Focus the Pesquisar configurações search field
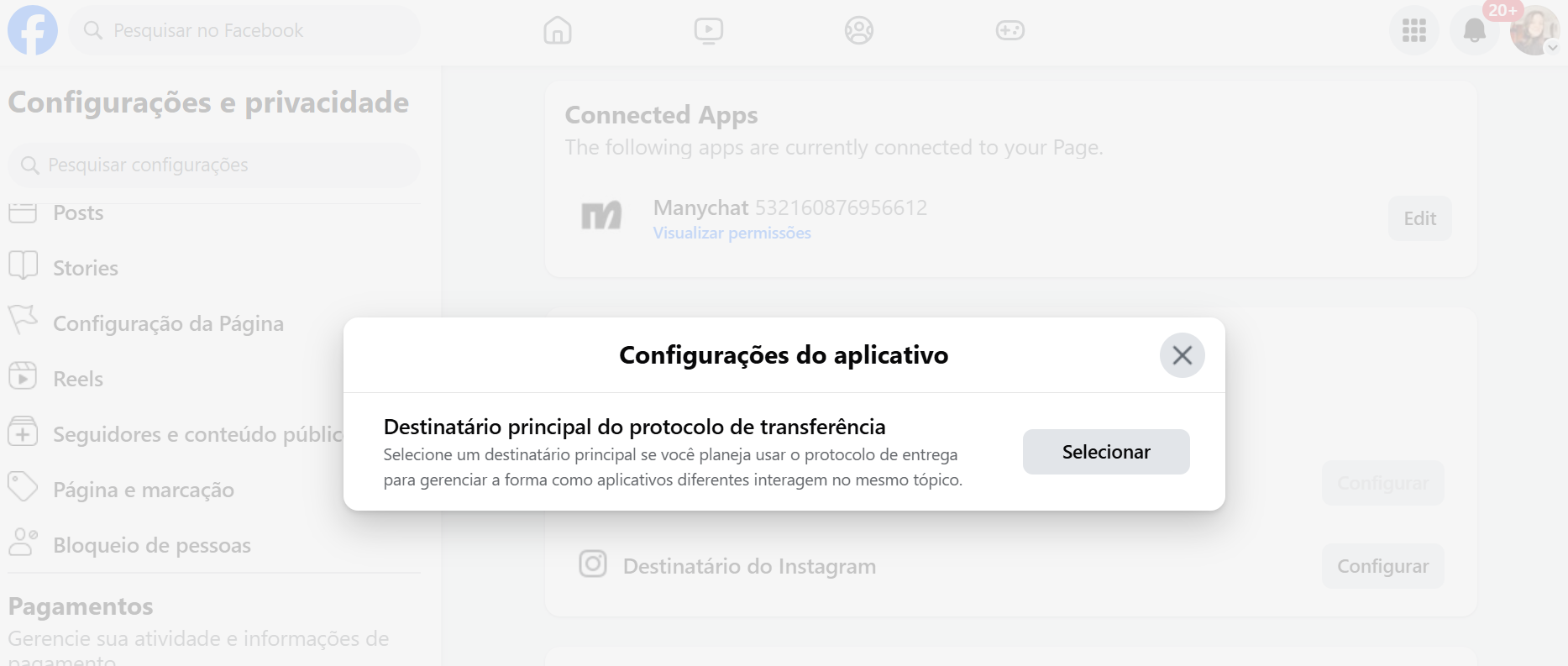Image resolution: width=1568 pixels, height=666 pixels. [x=214, y=165]
